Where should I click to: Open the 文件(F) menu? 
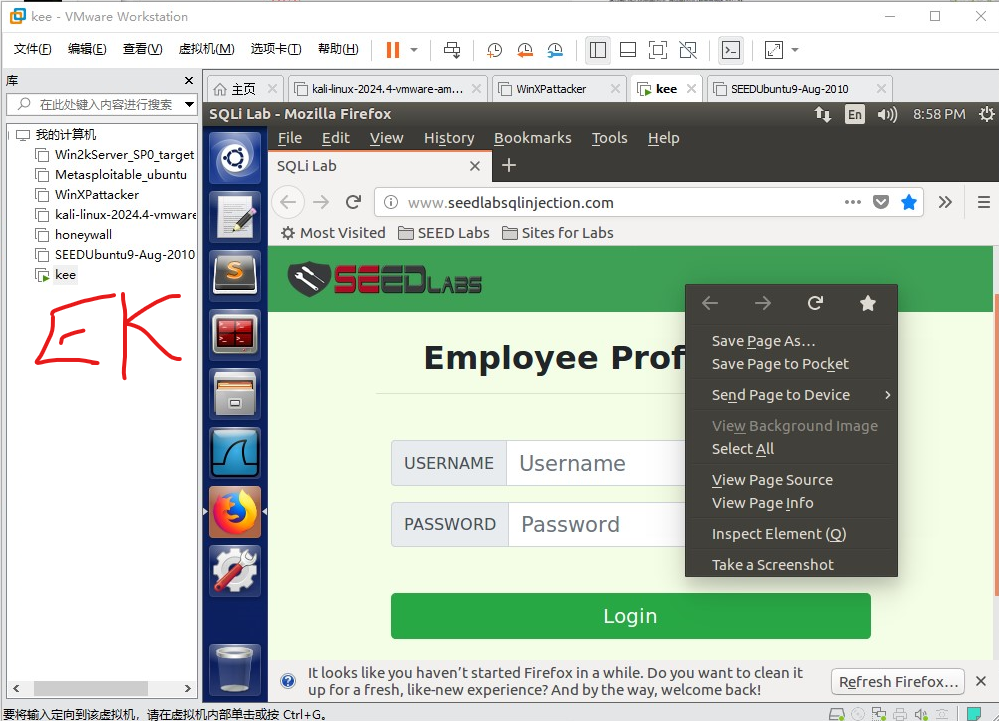(32, 49)
